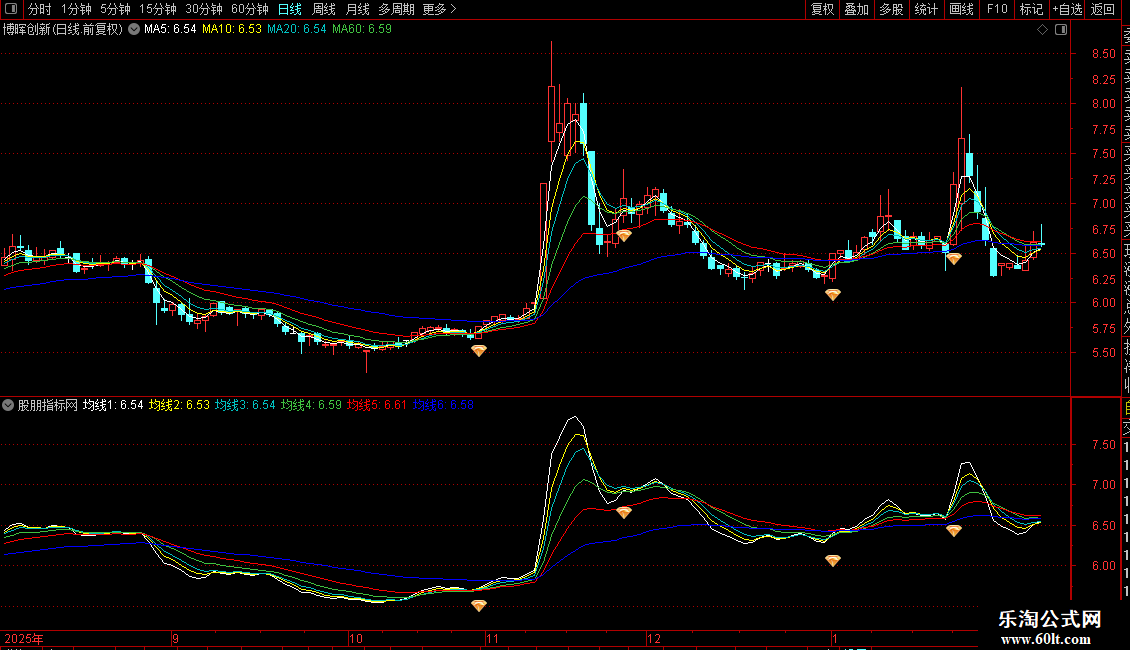Click the sub-chart signal marker on the red 均线5 line
This screenshot has width=1130, height=650.
pos(623,512)
